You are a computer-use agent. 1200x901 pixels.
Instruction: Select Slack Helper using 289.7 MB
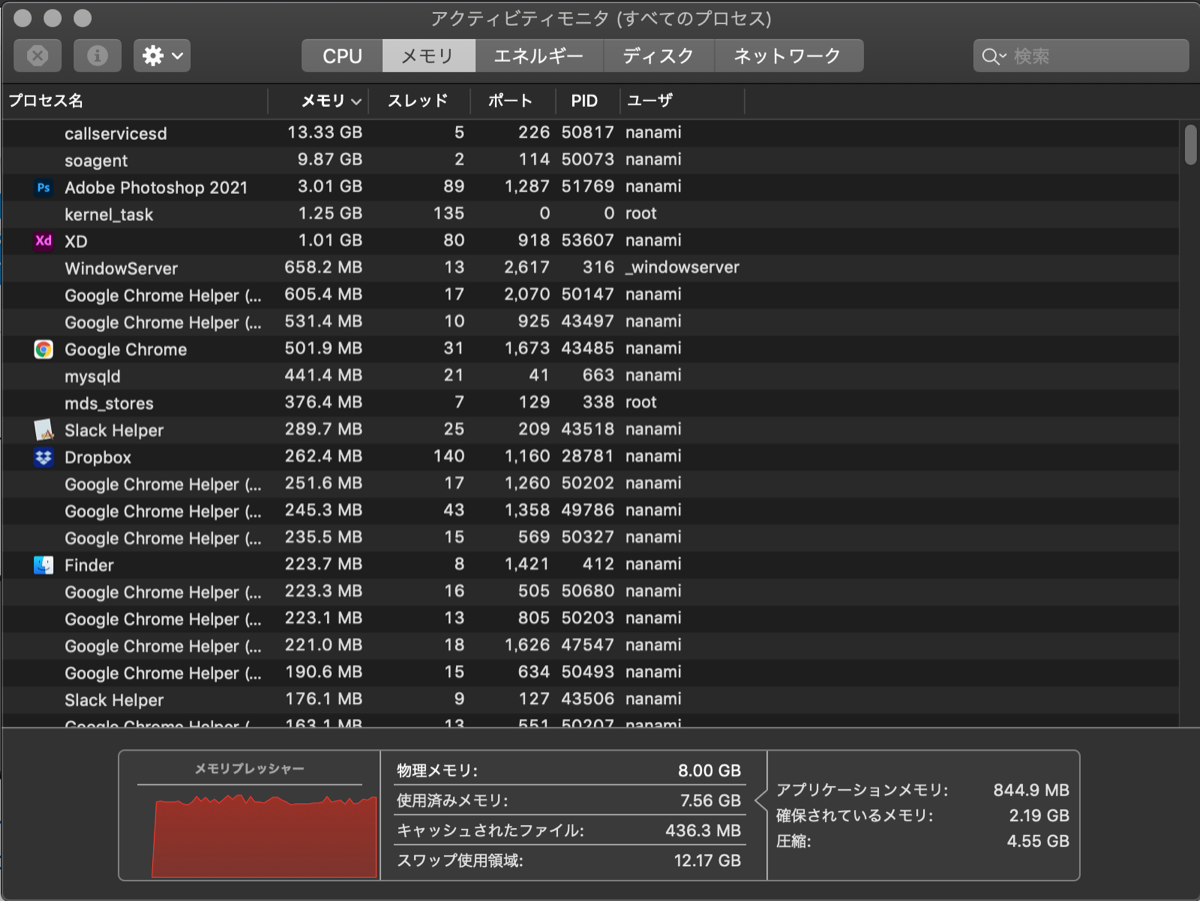[591, 430]
